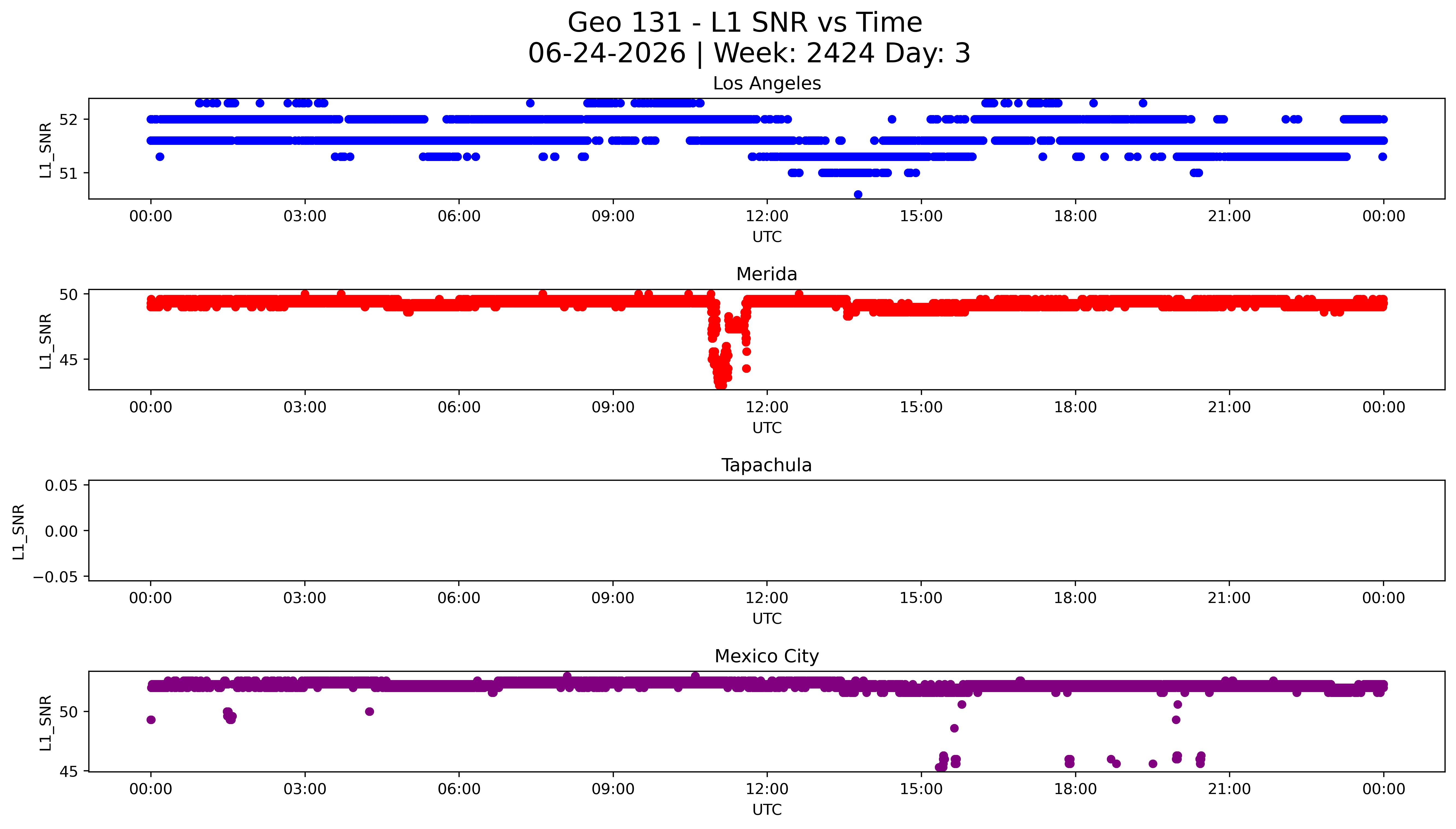Click the purple outlier near 04:15 in Mexico City
The width and height of the screenshot is (1456, 829).
pos(370,712)
